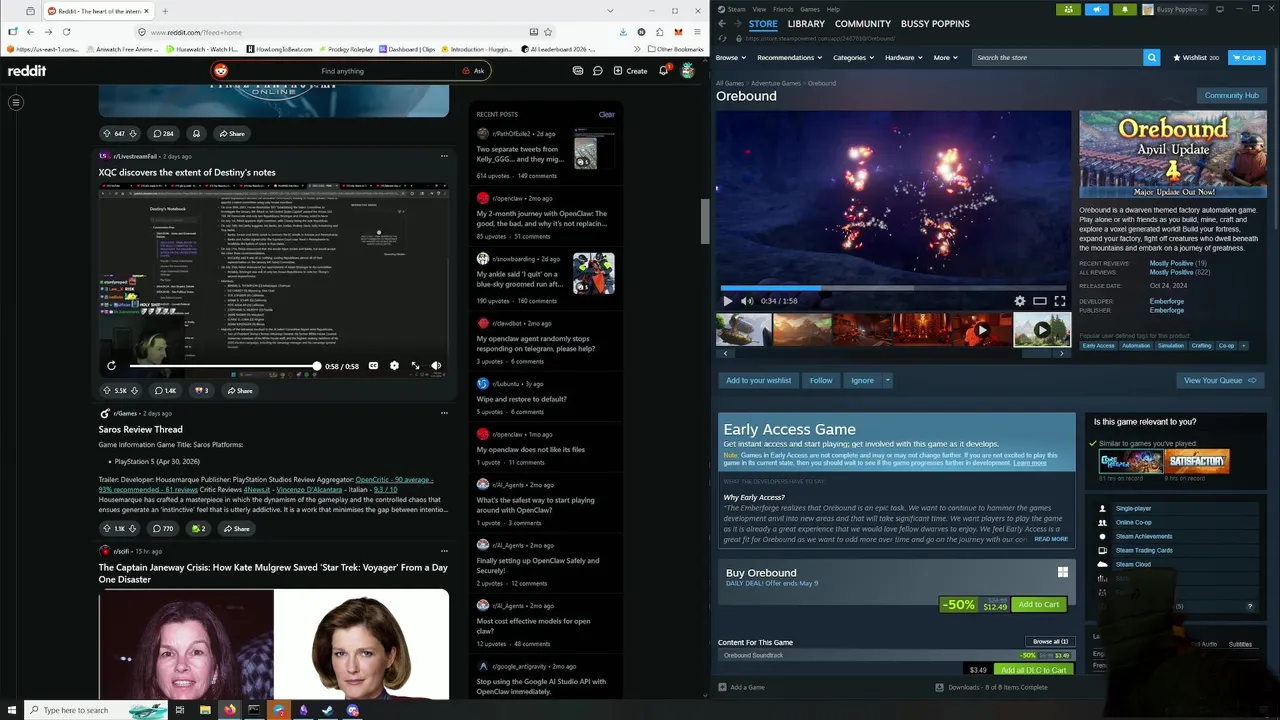The width and height of the screenshot is (1280, 720).
Task: Expand the Steam More dropdown
Action: (x=945, y=58)
